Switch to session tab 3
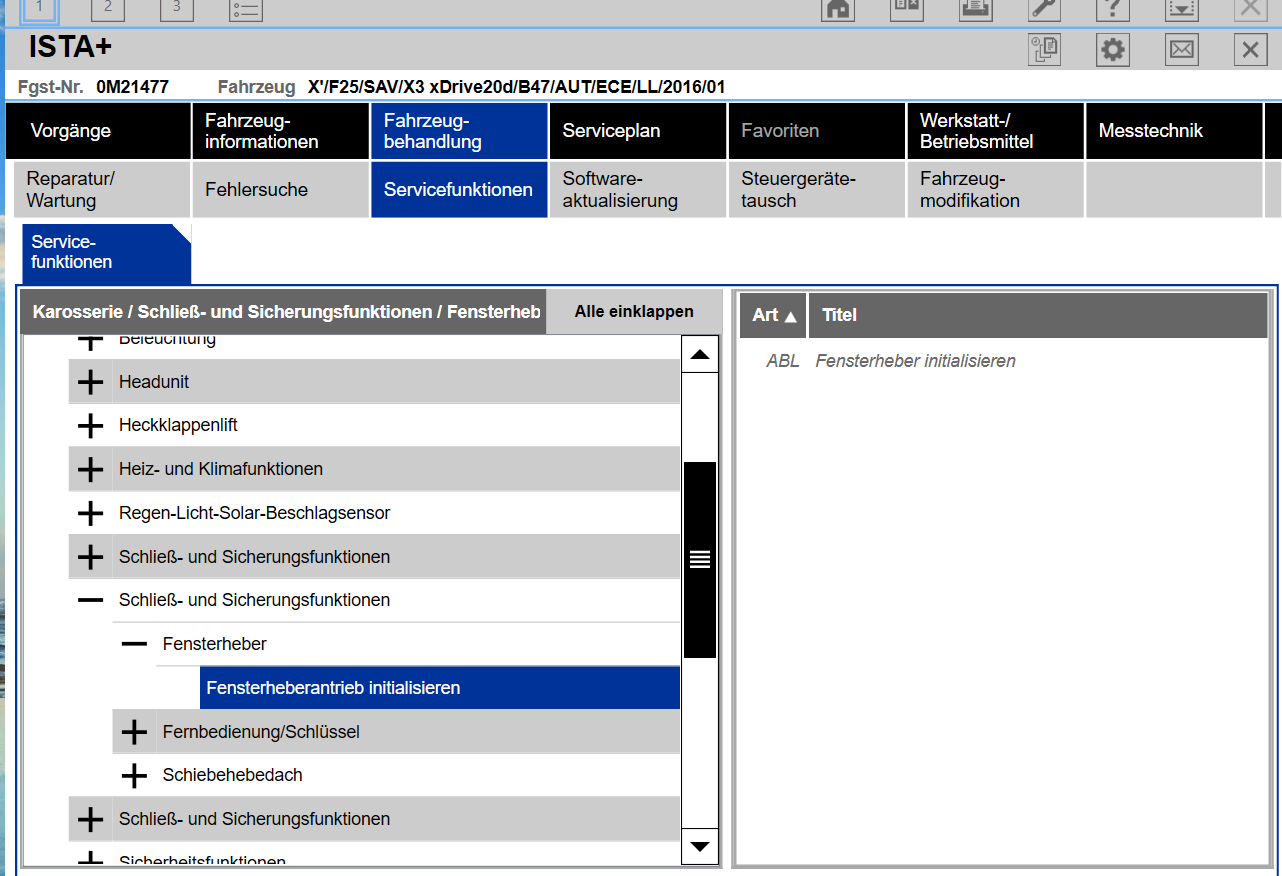This screenshot has height=876, width=1282. pos(177,9)
